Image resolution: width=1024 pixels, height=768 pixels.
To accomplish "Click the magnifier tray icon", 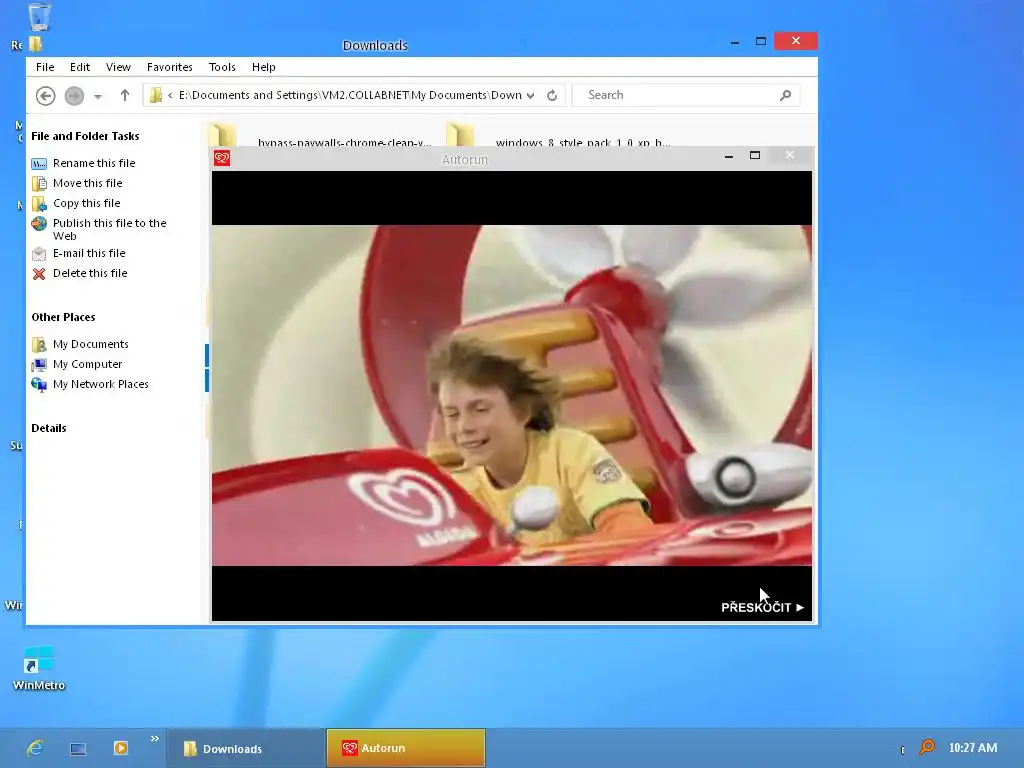I will pyautogui.click(x=927, y=747).
